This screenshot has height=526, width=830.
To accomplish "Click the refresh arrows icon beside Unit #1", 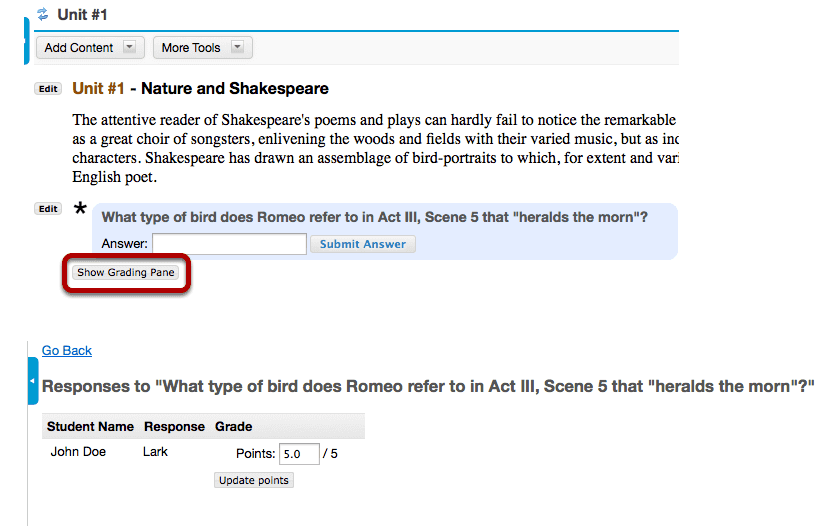I will (x=43, y=14).
